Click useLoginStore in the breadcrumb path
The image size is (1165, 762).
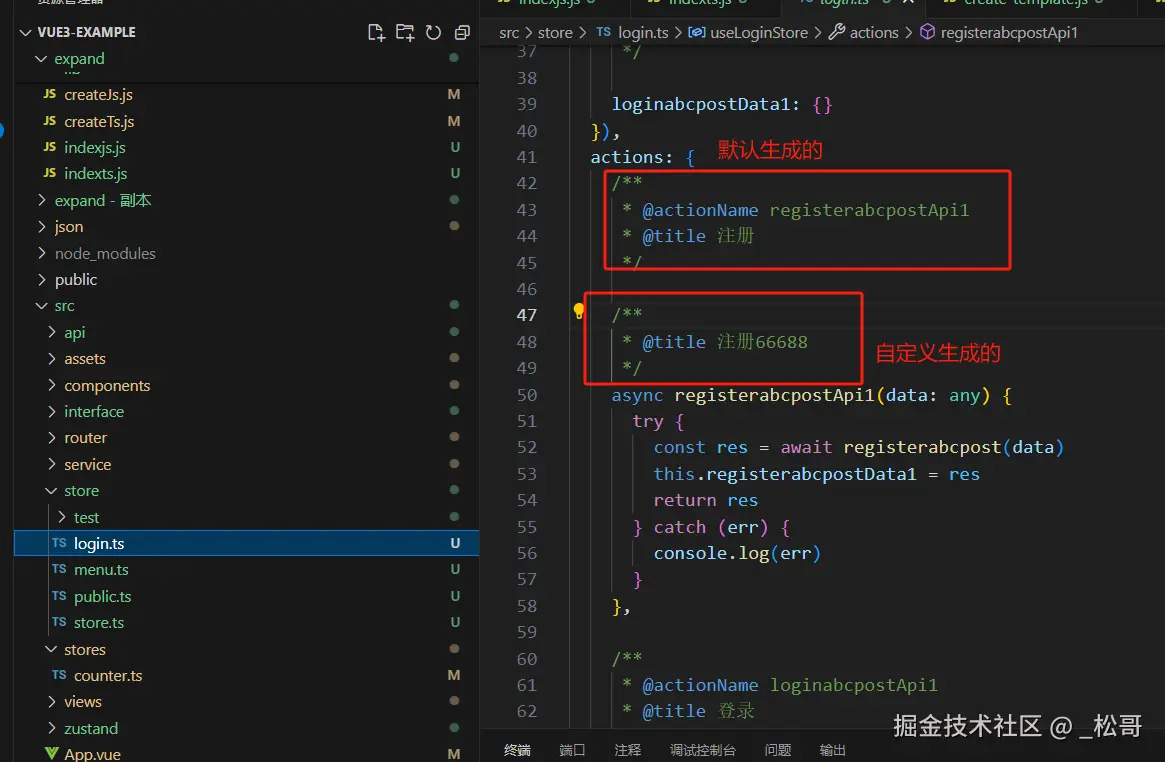pyautogui.click(x=758, y=33)
